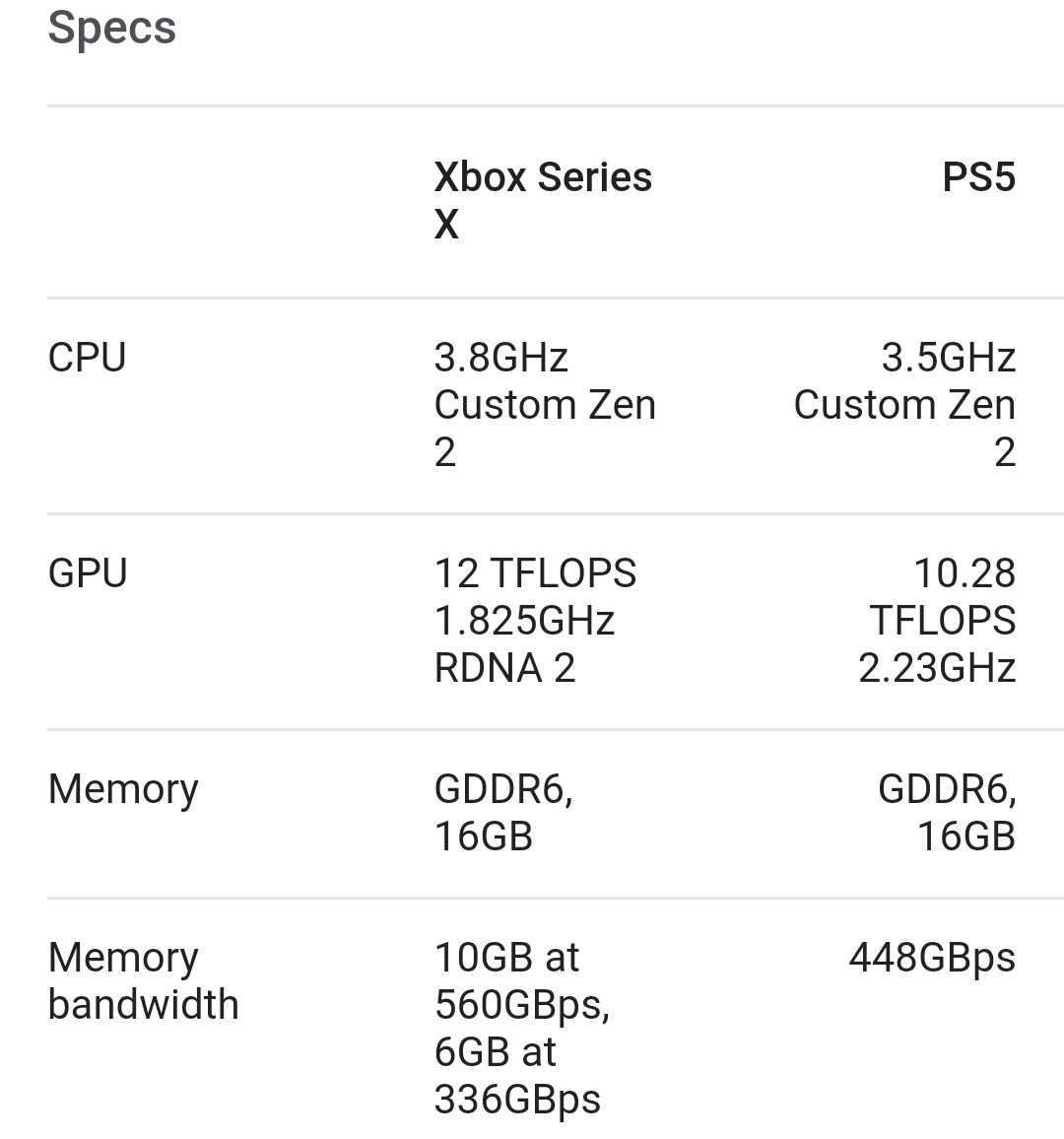The height and width of the screenshot is (1139, 1064).
Task: Click the RDNA 2 text
Action: click(504, 668)
